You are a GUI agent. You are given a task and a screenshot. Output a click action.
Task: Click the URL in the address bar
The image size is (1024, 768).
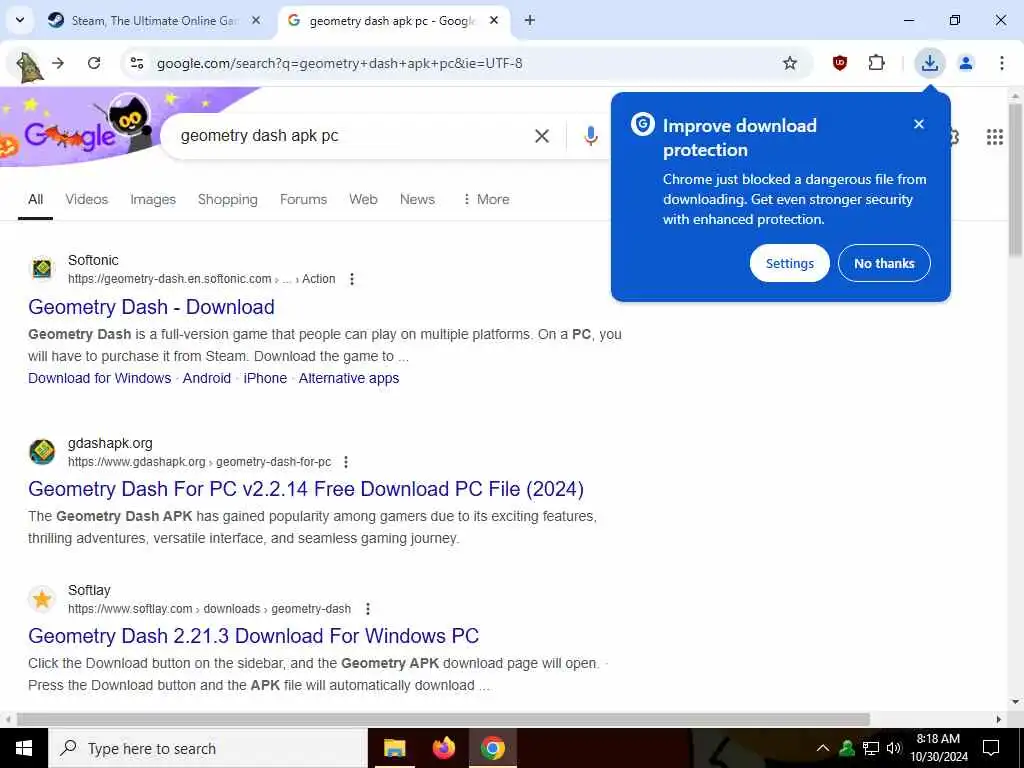(x=340, y=63)
